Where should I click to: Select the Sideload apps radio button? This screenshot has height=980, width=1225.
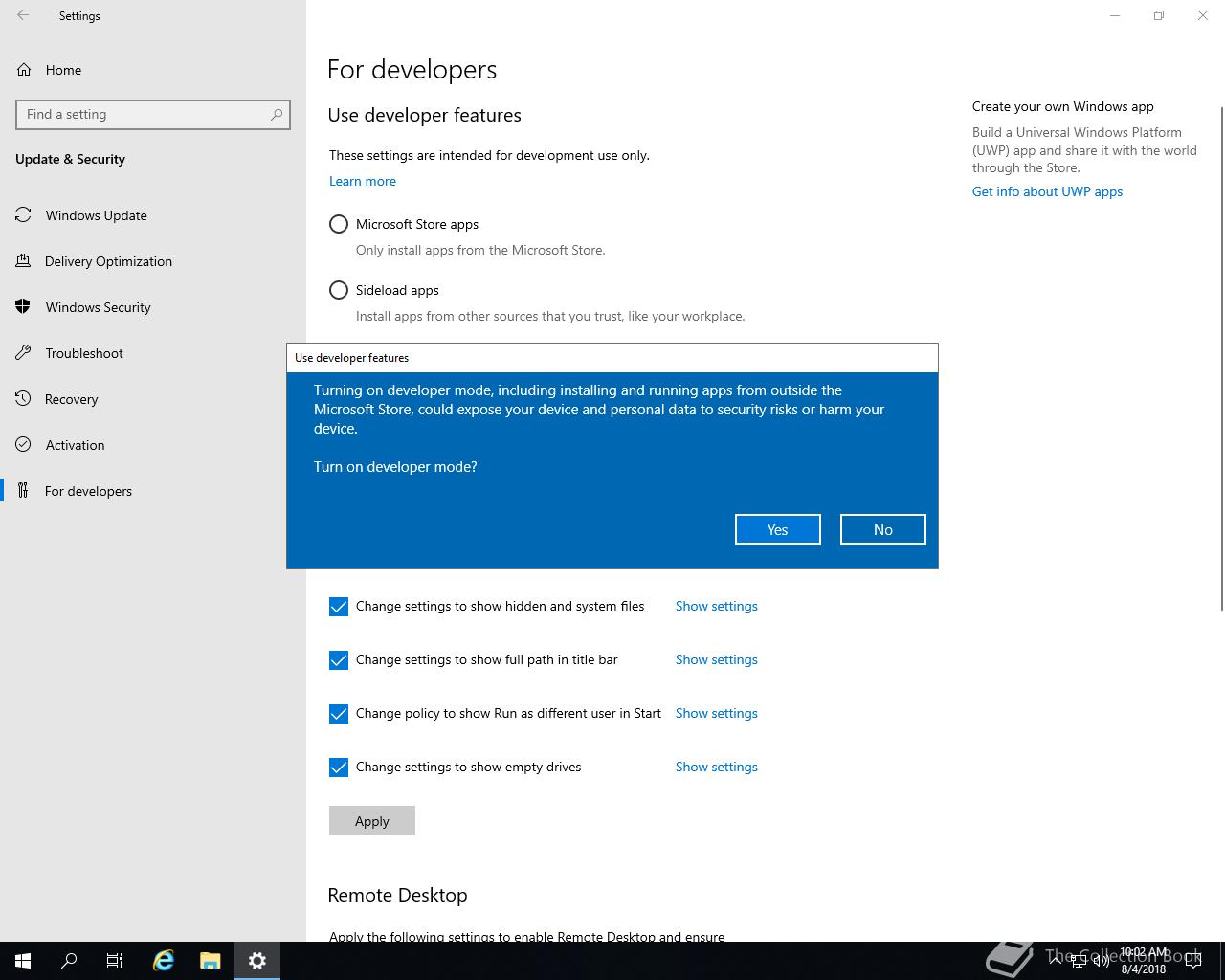pos(339,290)
